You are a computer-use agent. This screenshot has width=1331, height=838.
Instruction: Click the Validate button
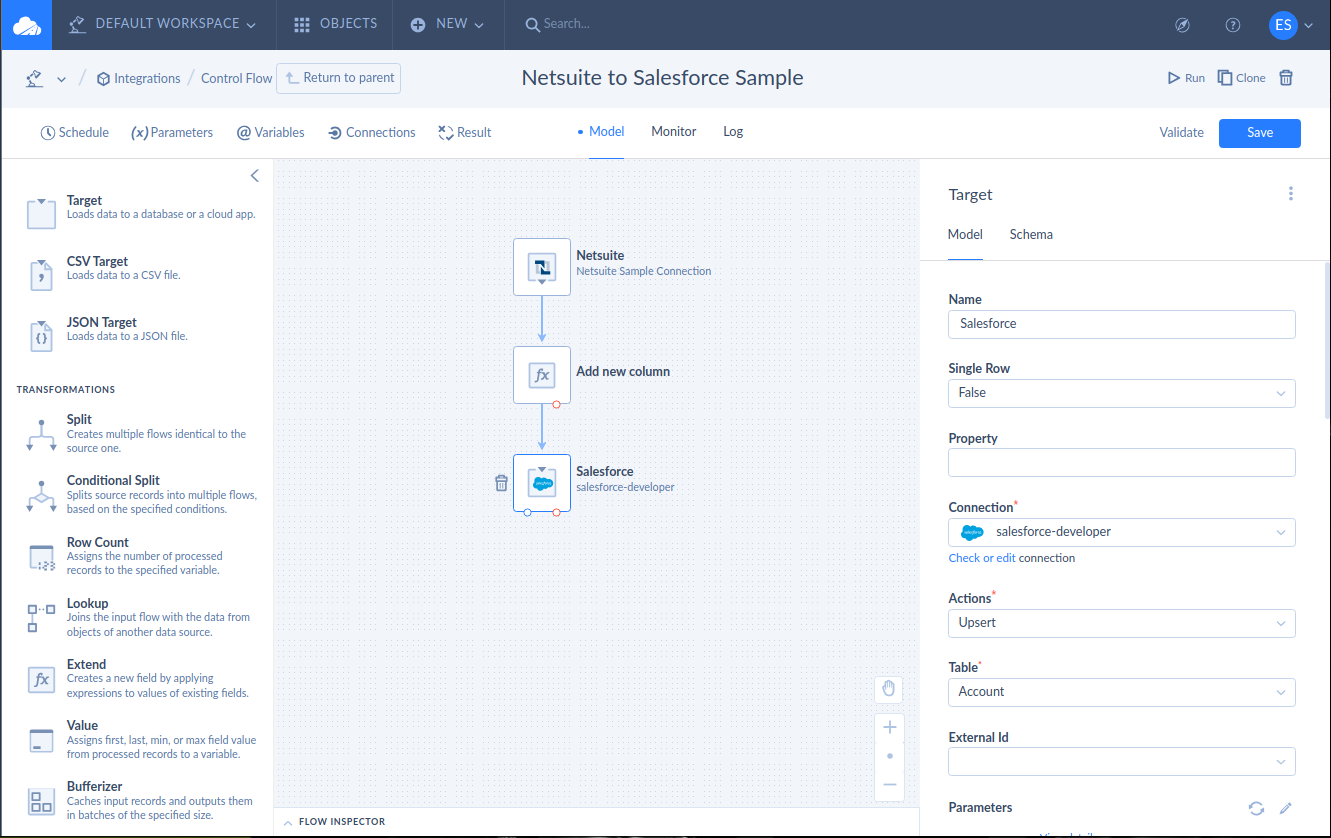pos(1182,132)
